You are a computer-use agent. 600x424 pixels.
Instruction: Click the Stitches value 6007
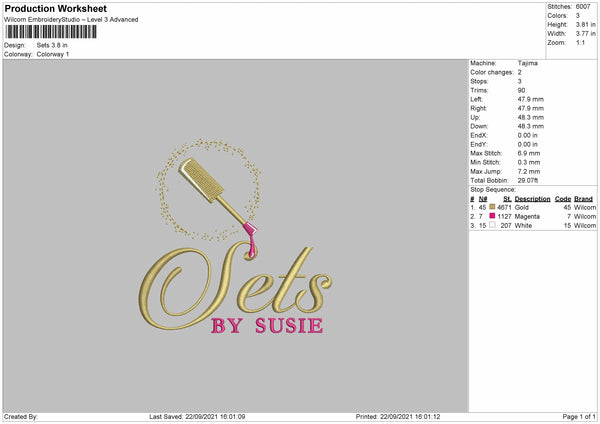coord(583,7)
